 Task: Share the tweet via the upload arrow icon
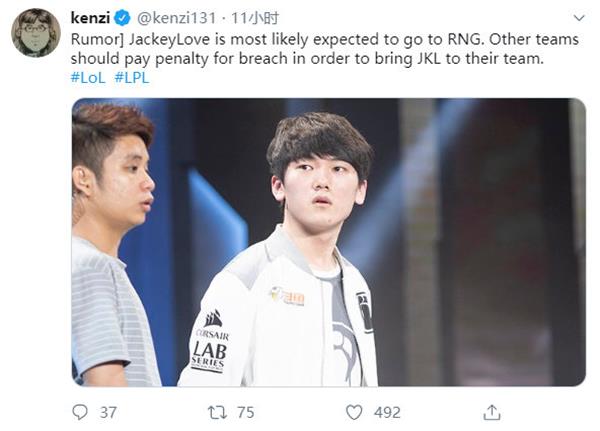point(492,412)
